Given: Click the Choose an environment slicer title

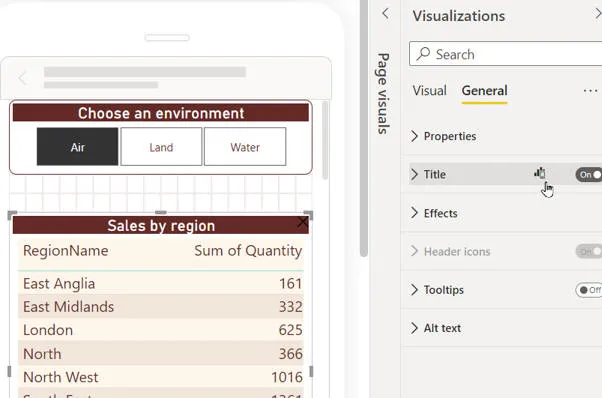Looking at the screenshot, I should (x=161, y=113).
